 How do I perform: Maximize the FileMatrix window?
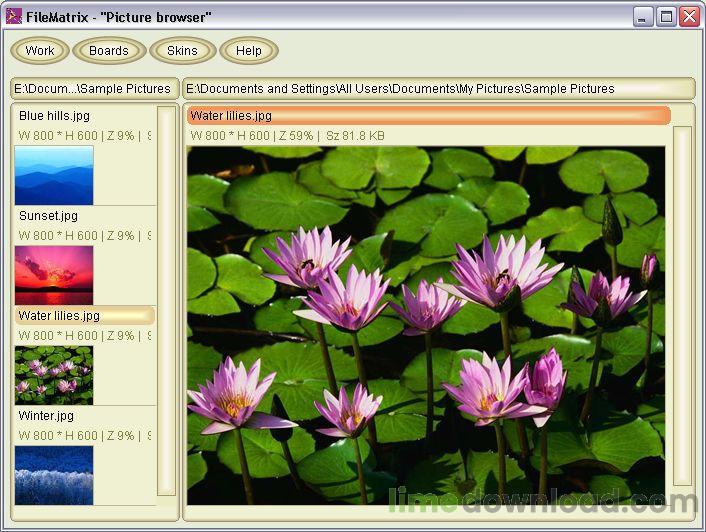[666, 17]
